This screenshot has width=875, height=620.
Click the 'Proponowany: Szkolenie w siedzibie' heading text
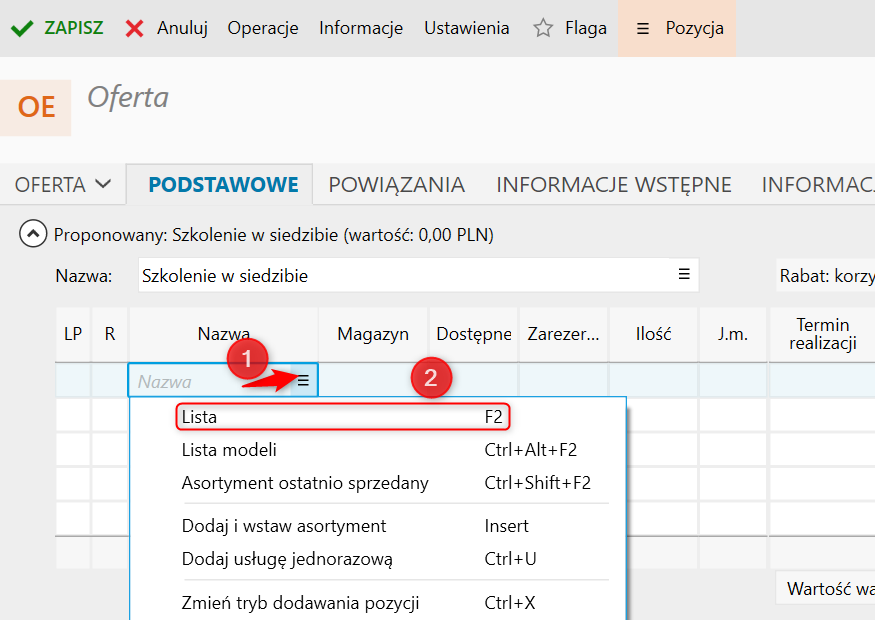coord(273,235)
